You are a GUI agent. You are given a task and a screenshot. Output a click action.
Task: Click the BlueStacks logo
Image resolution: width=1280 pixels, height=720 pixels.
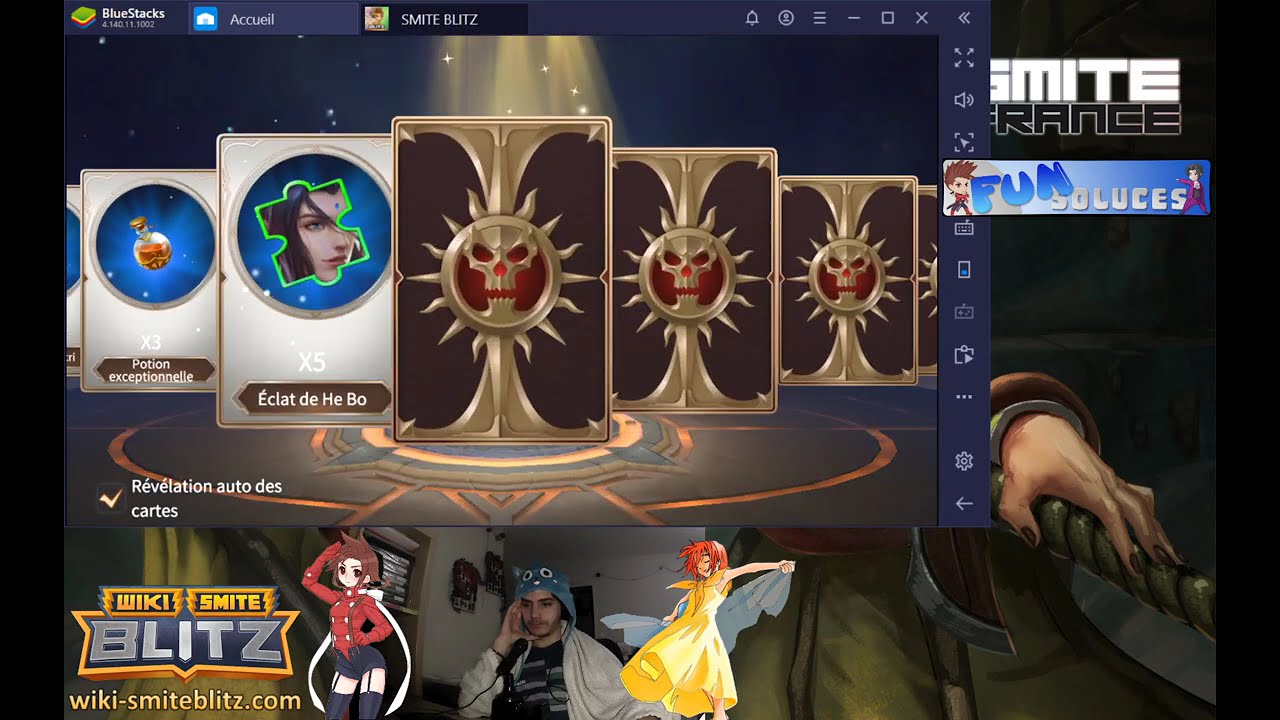pyautogui.click(x=83, y=18)
